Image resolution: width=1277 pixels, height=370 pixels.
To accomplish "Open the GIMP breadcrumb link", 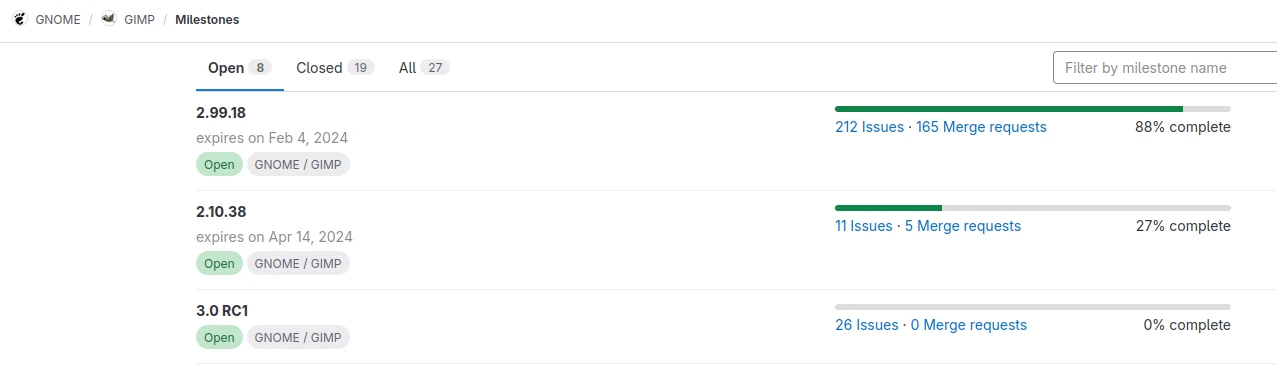I will [139, 19].
